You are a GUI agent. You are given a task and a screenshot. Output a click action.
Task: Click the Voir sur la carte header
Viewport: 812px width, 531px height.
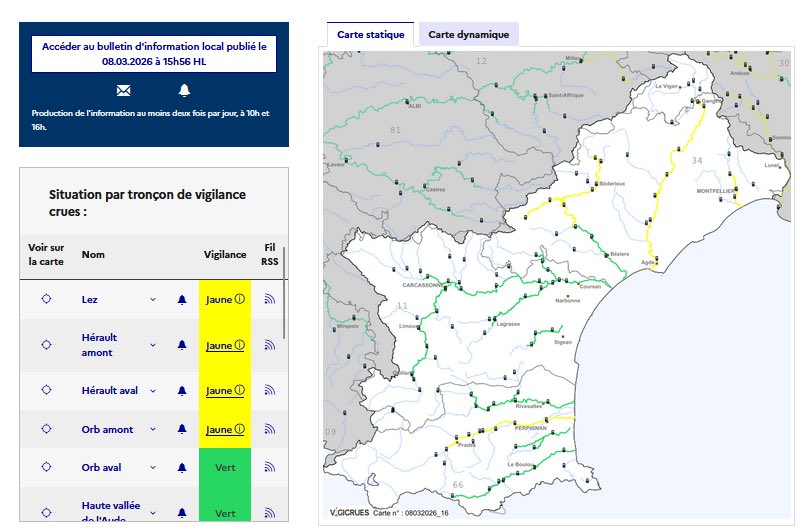click(46, 254)
